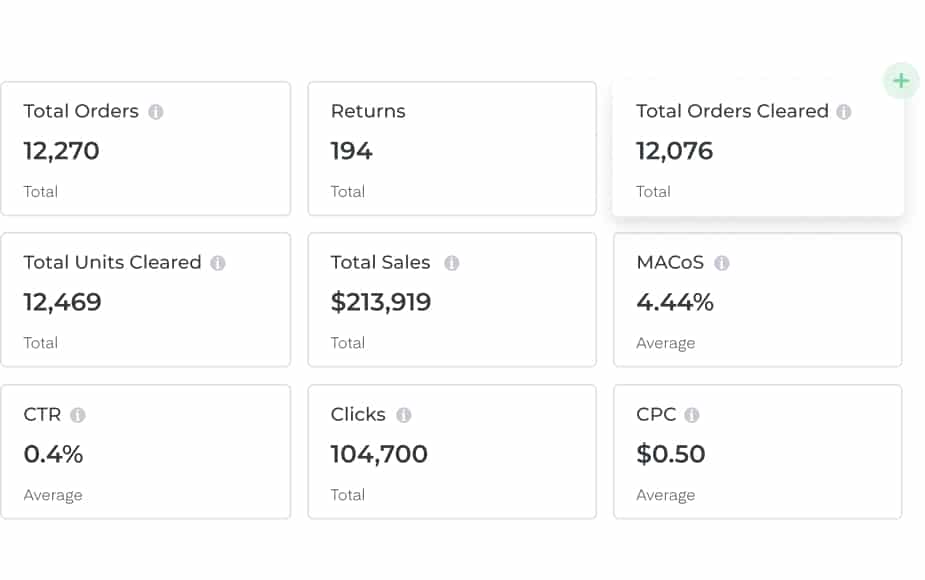Viewport: 925px width, 580px height.
Task: Click the info icon next to CTR
Action: [x=78, y=415]
